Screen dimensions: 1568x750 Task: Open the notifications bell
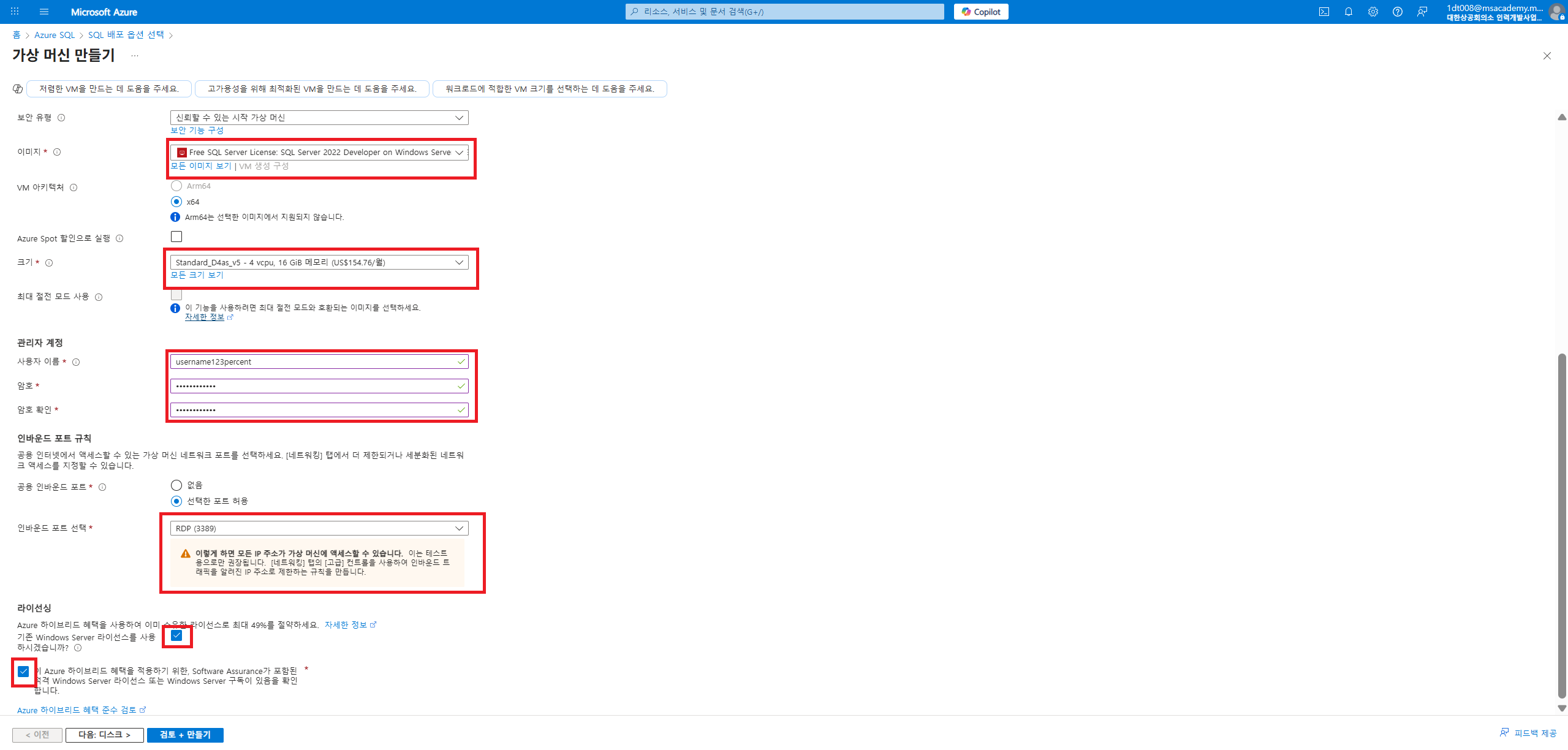pyautogui.click(x=1348, y=12)
